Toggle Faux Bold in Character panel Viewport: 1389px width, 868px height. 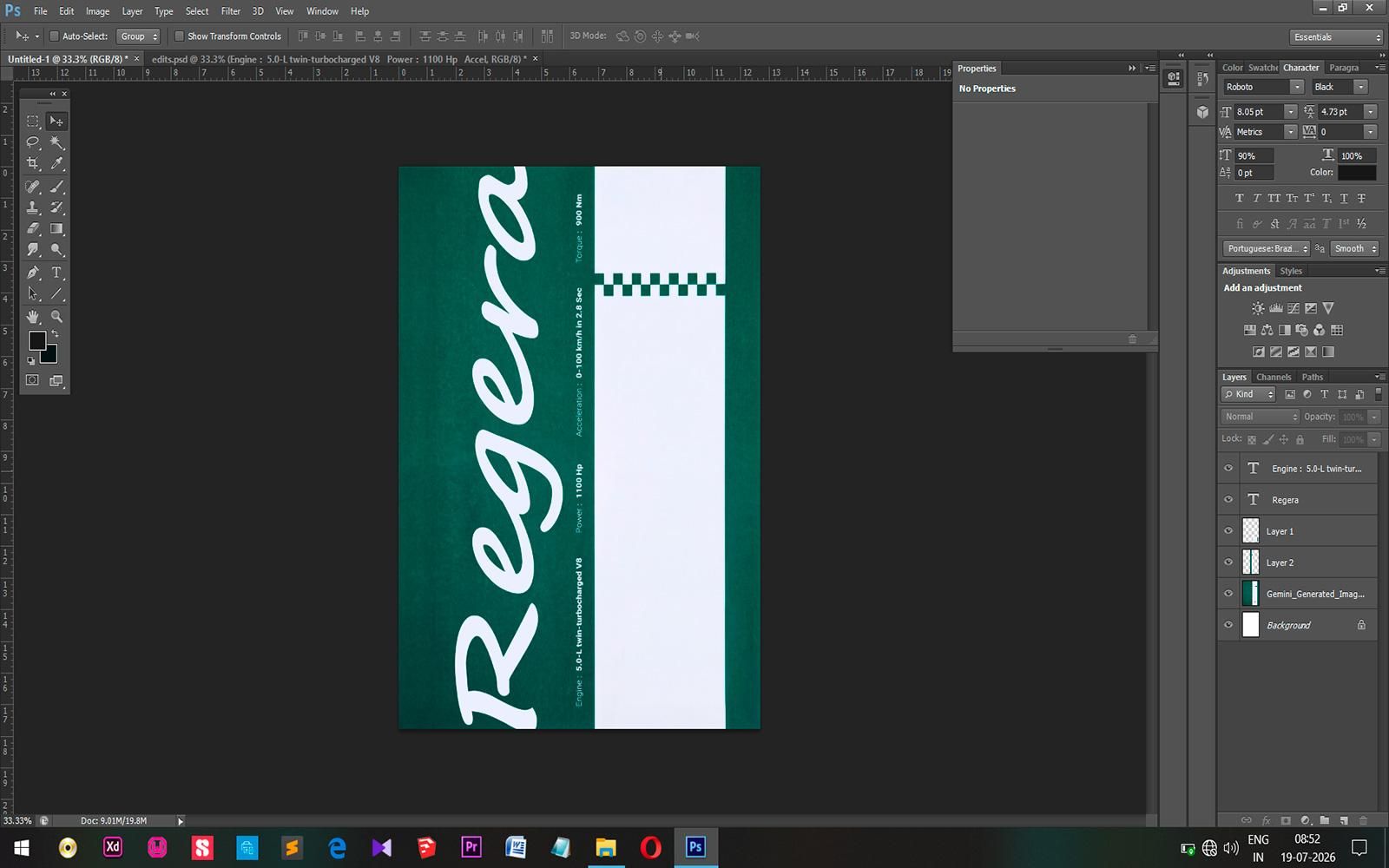click(1239, 198)
